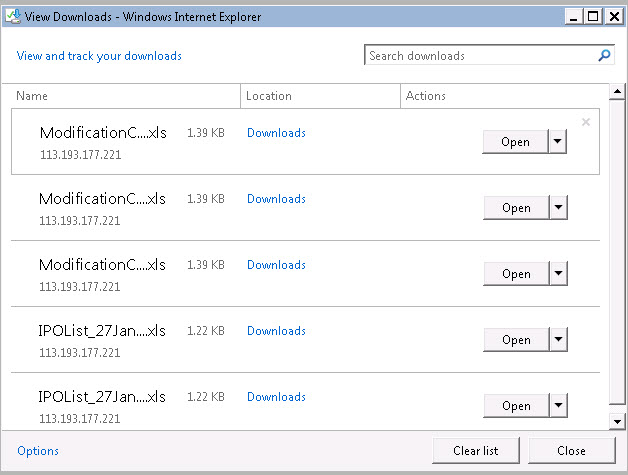Open Downloads folder link for first IPOList file
The height and width of the screenshot is (475, 628).
[x=276, y=331]
